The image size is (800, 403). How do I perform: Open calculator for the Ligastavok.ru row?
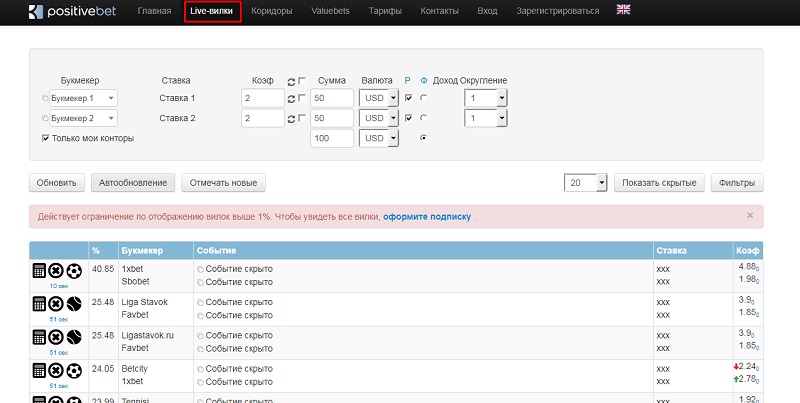tap(40, 337)
